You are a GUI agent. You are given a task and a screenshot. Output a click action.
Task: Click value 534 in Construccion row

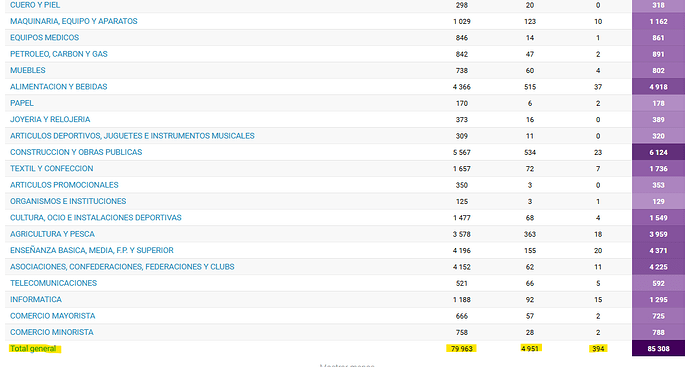[530, 152]
